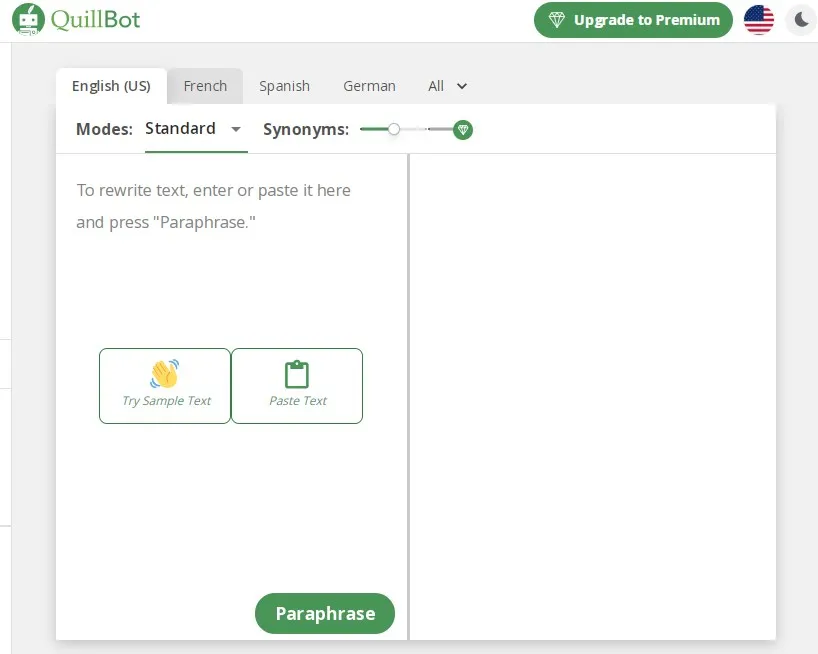Viewport: 818px width, 654px height.
Task: Switch to the French language tab
Action: 205,86
